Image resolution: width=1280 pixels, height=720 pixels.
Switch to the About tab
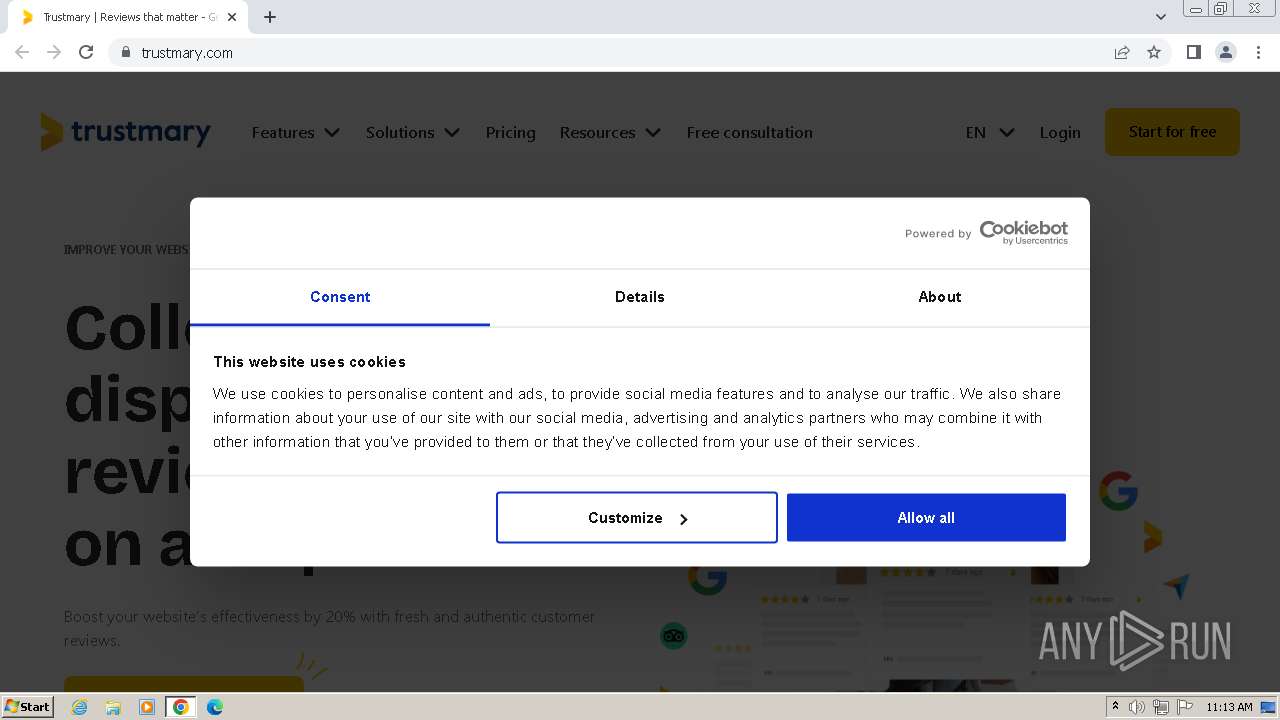(940, 297)
